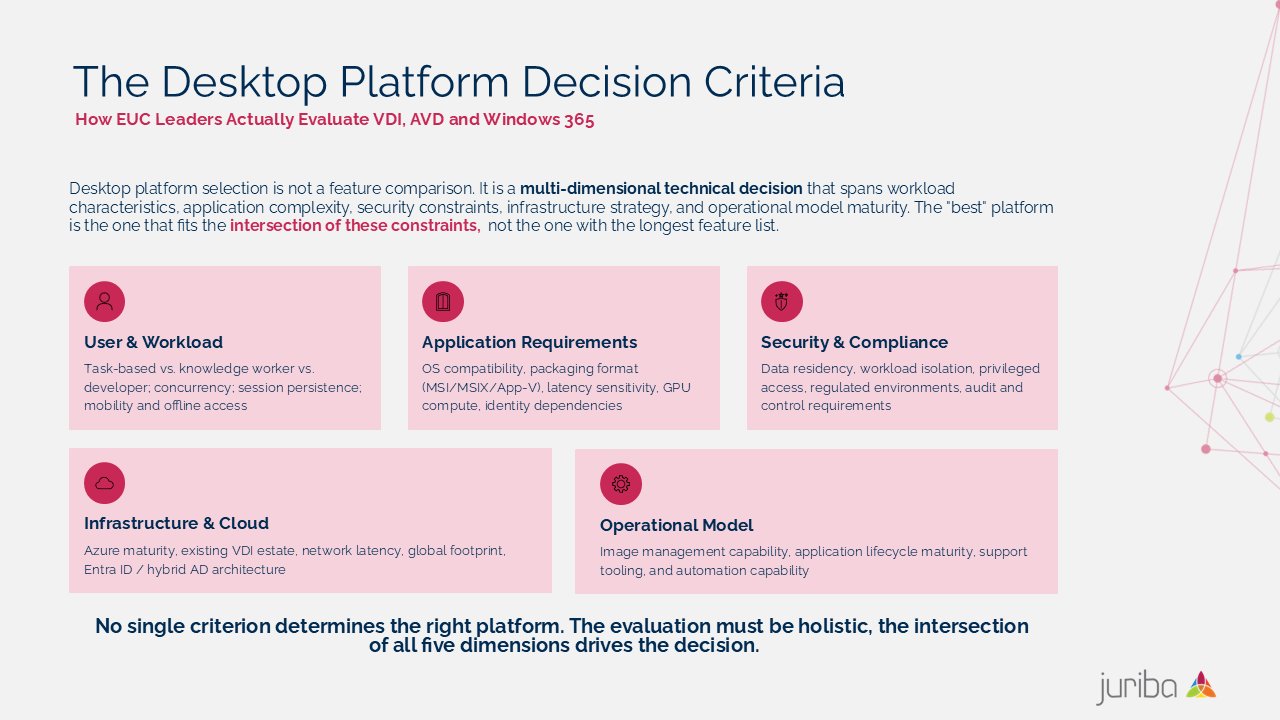Viewport: 1280px width, 720px height.
Task: Click the juriba wordmark text
Action: [x=1137, y=688]
